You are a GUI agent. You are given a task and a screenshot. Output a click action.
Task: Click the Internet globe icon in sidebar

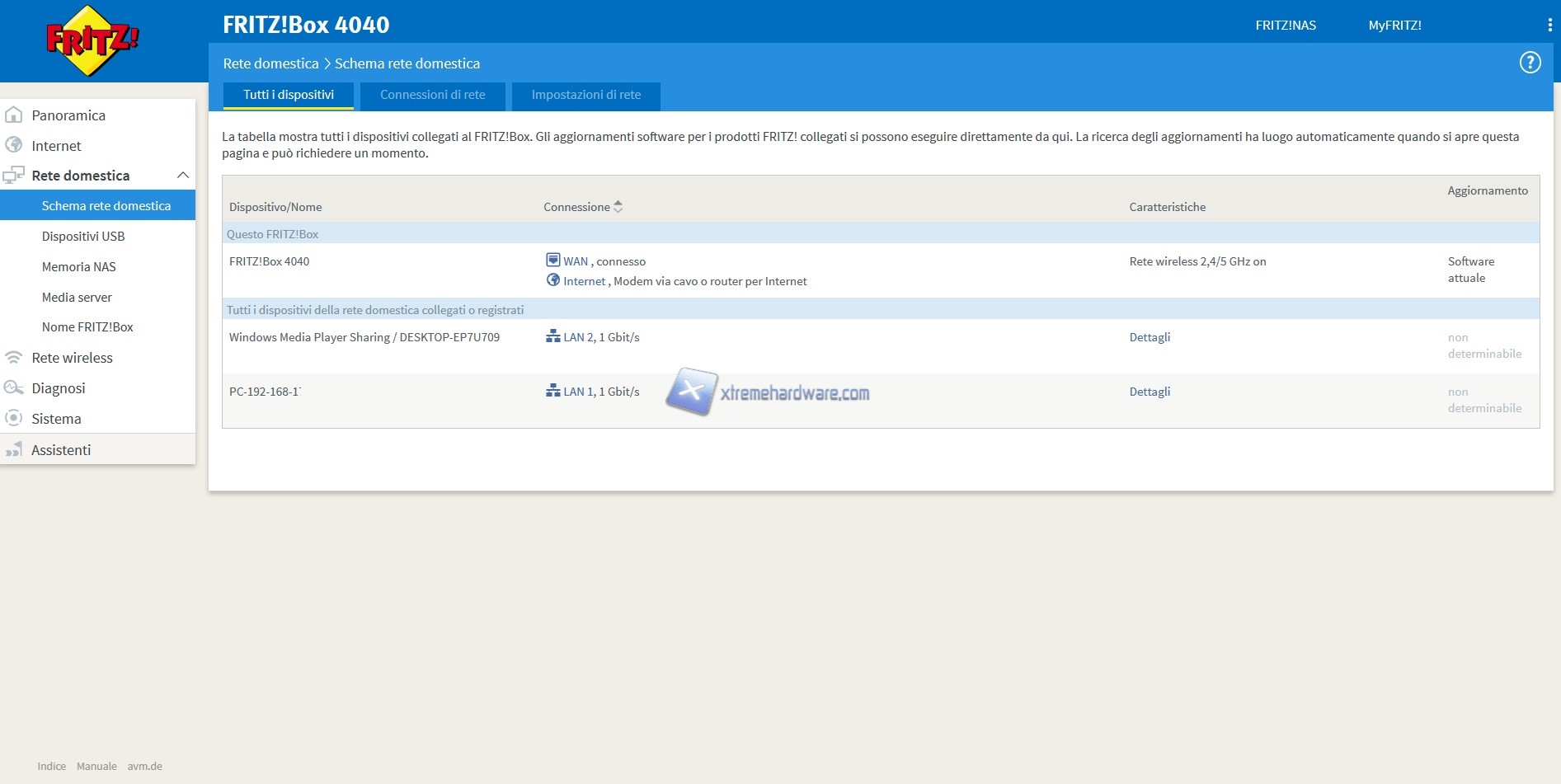(x=14, y=145)
